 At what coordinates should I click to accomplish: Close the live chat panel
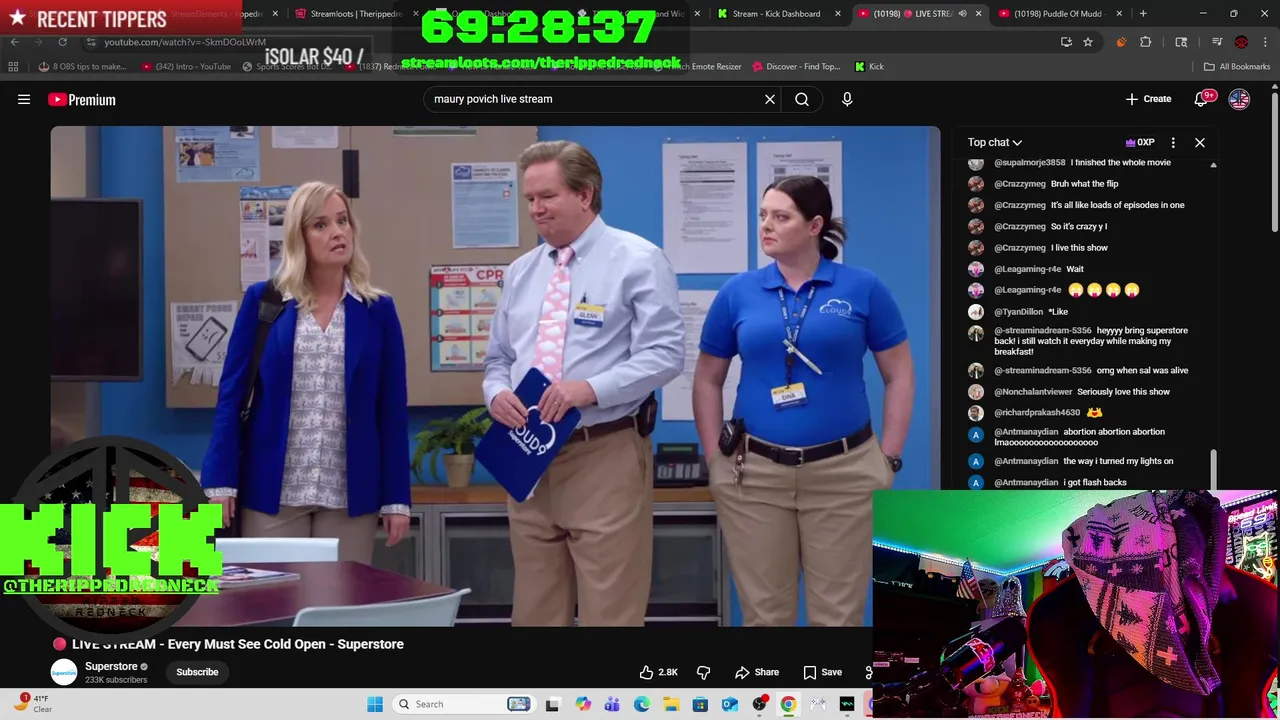(x=1200, y=142)
